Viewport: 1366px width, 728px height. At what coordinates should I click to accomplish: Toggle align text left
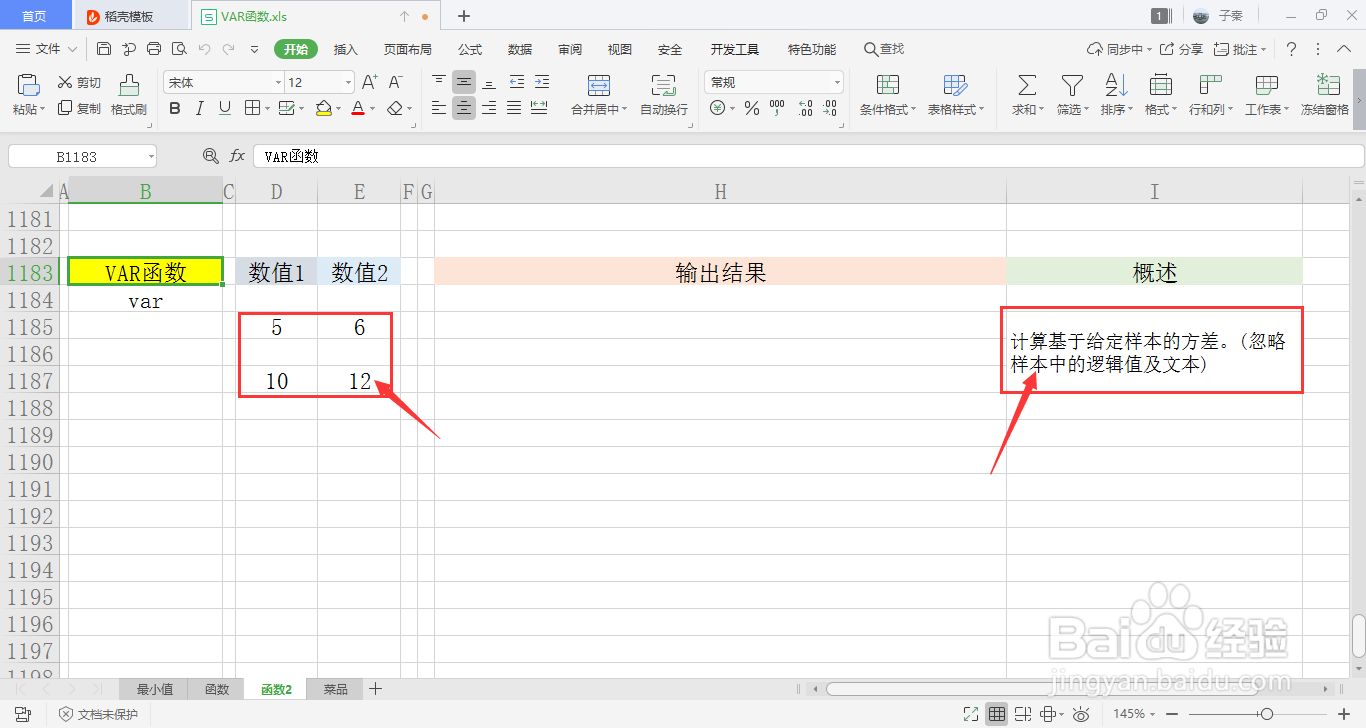tap(439, 108)
